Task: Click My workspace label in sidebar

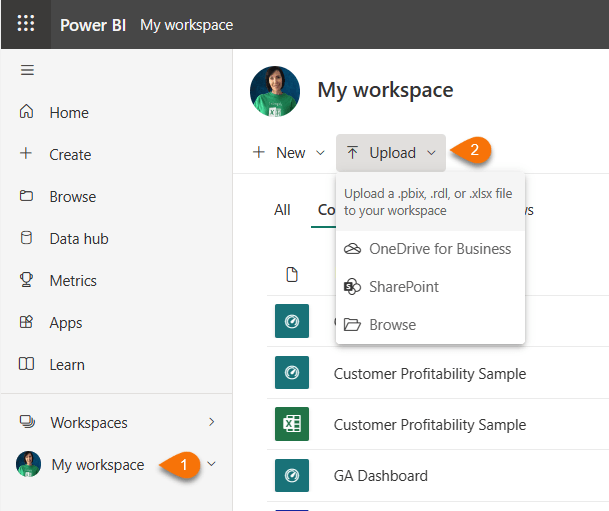Action: point(98,464)
